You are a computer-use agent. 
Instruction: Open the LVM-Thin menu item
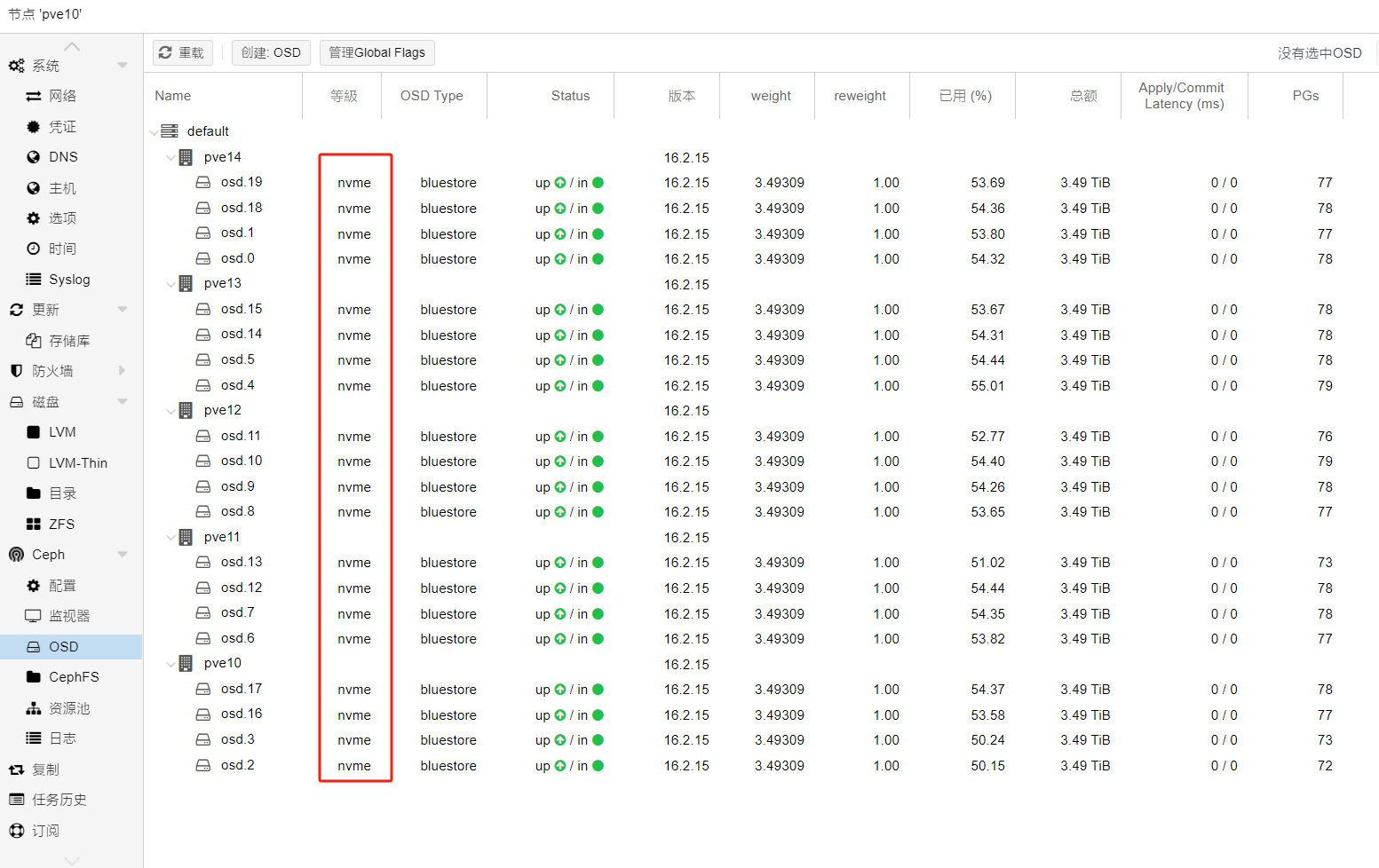[71, 462]
